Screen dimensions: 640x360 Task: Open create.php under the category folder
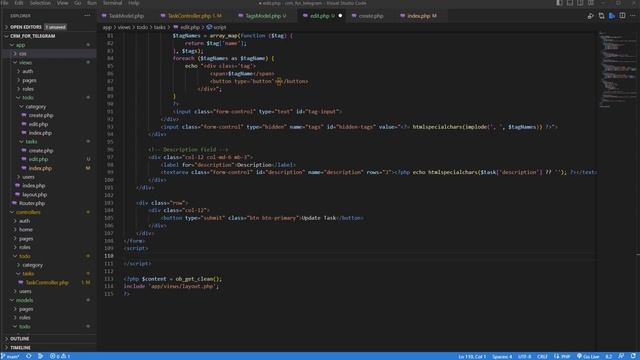point(41,116)
